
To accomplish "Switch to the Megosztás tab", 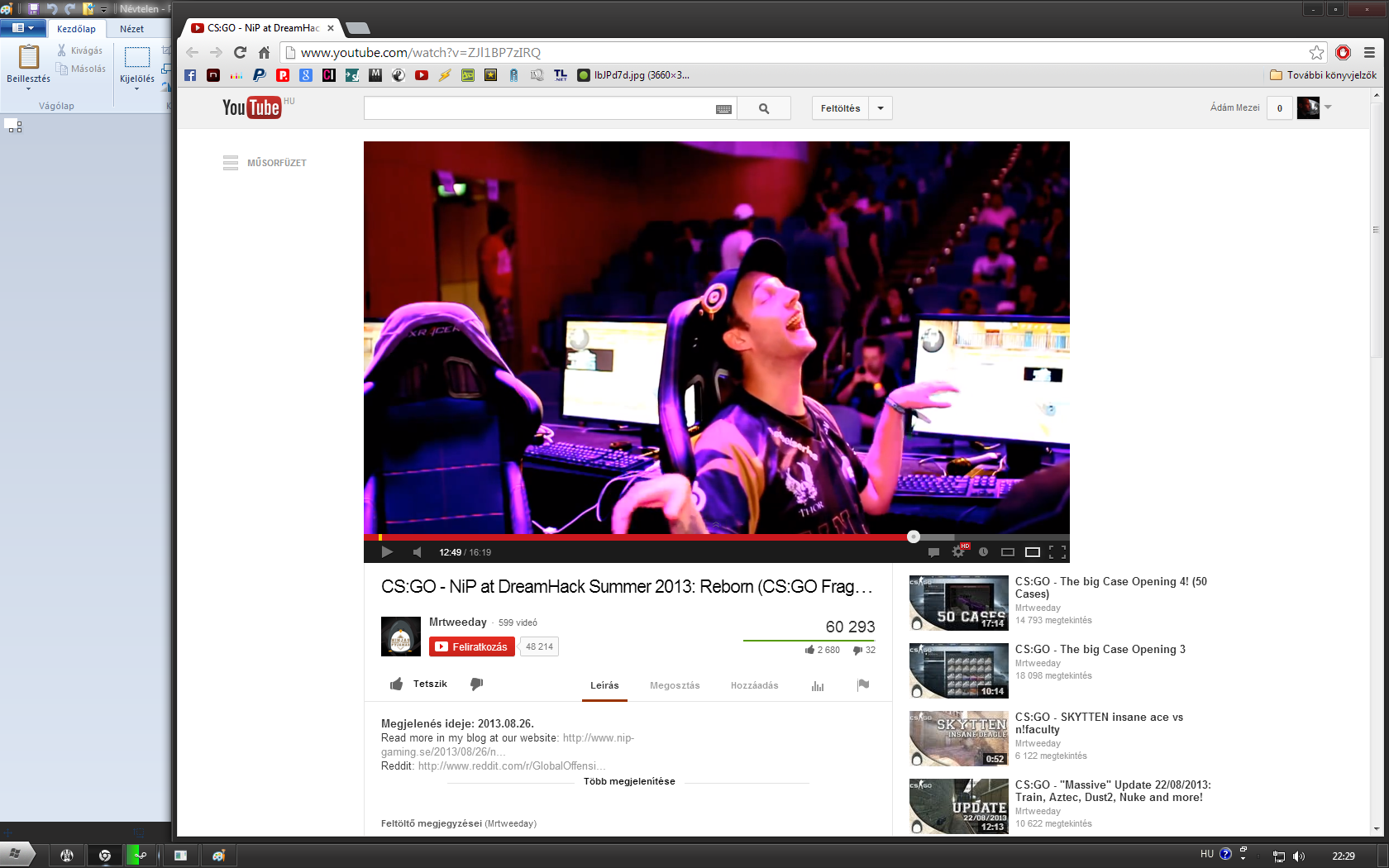I will pyautogui.click(x=675, y=685).
